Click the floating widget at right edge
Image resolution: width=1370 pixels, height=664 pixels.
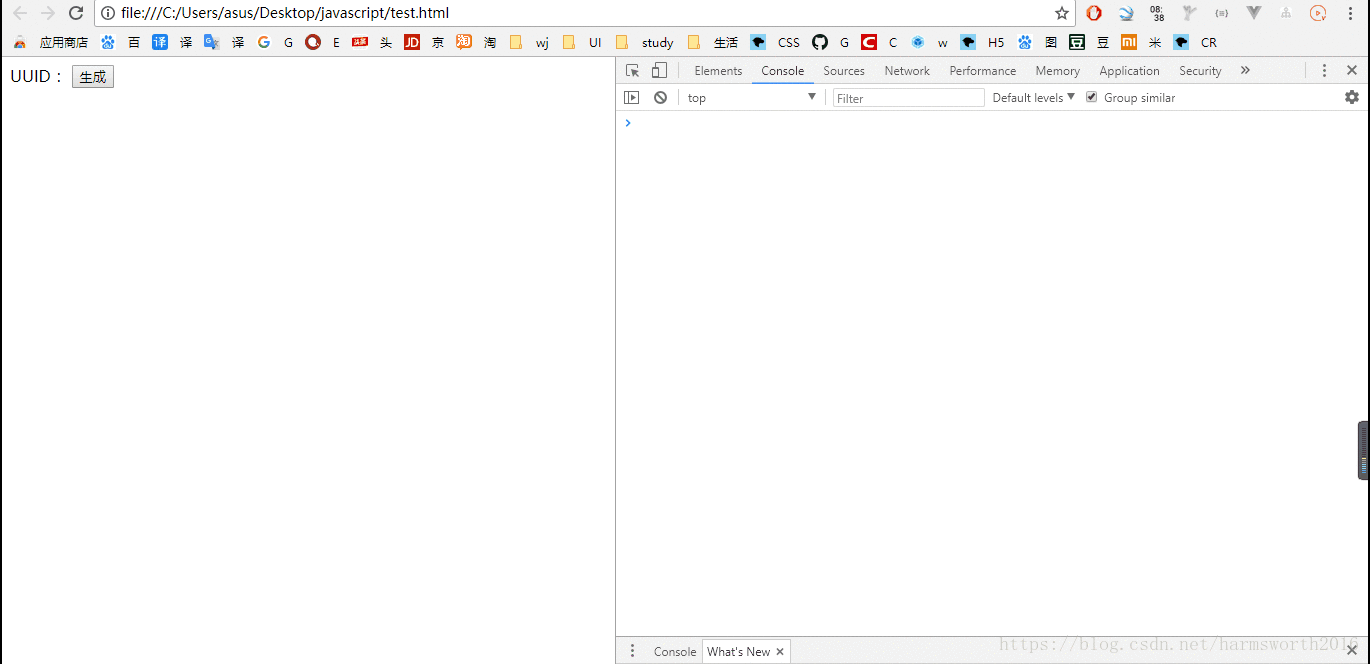click(x=1363, y=450)
